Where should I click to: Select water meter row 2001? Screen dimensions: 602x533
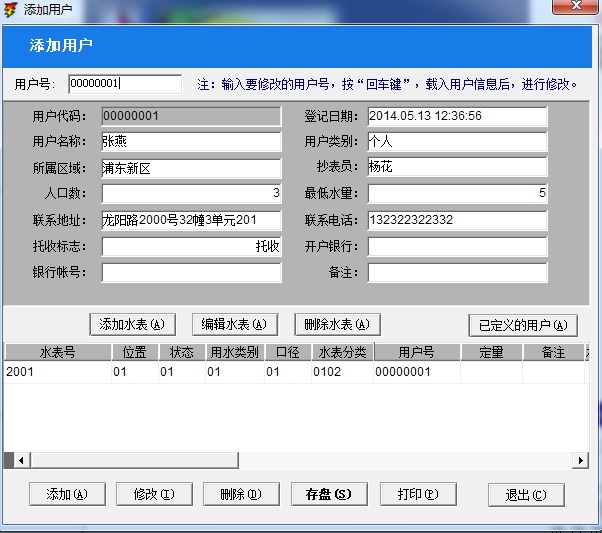click(x=294, y=372)
